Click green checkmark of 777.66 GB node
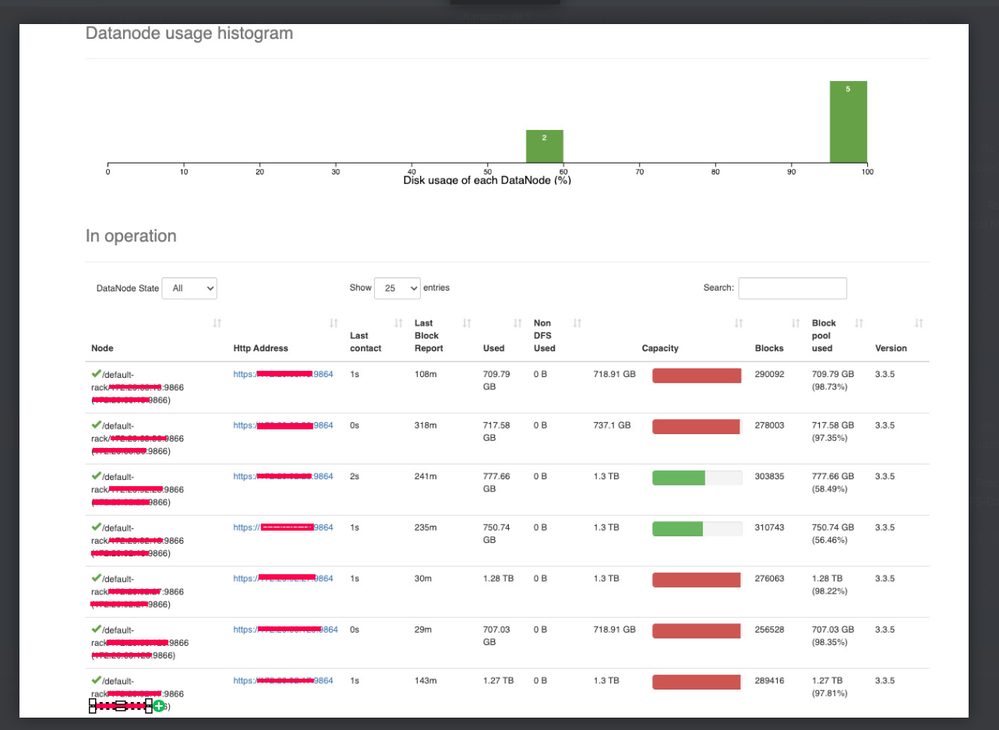 click(96, 476)
